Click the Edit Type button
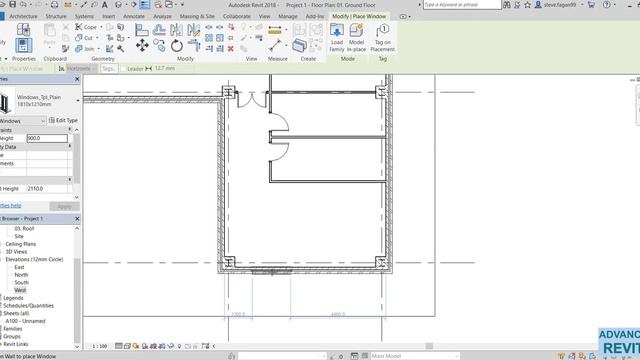The height and width of the screenshot is (360, 640). point(63,120)
